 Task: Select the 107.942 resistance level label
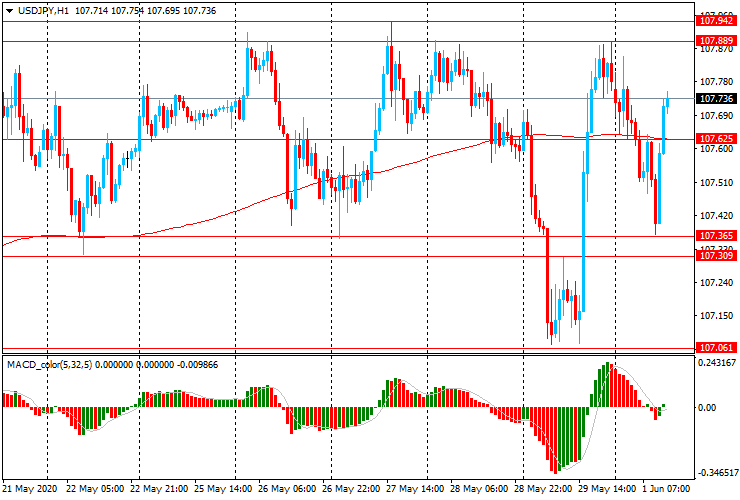tap(716, 21)
